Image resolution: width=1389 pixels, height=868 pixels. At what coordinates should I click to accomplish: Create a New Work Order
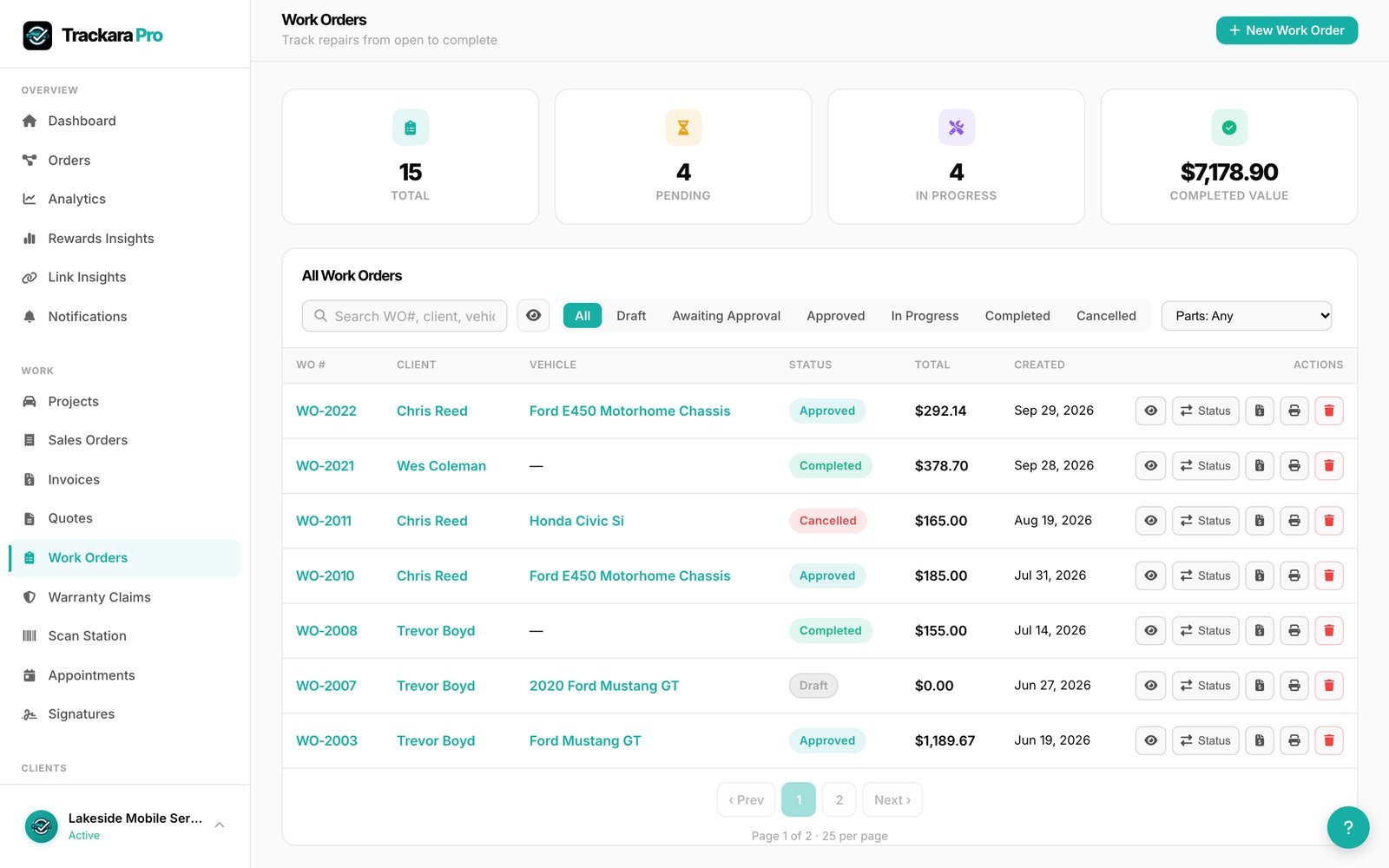(1287, 30)
